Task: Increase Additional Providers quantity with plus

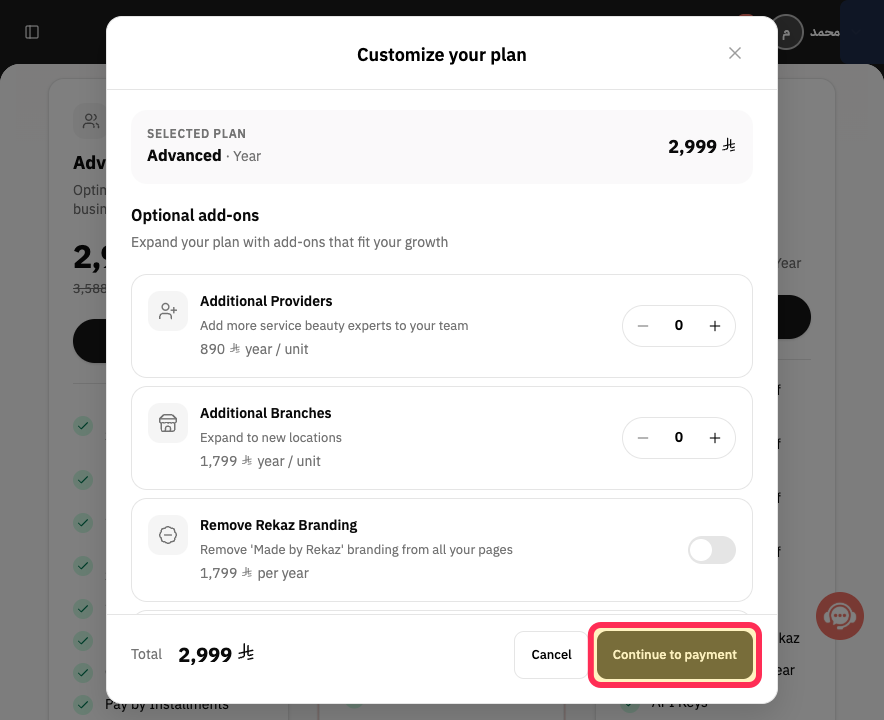Action: (x=714, y=326)
